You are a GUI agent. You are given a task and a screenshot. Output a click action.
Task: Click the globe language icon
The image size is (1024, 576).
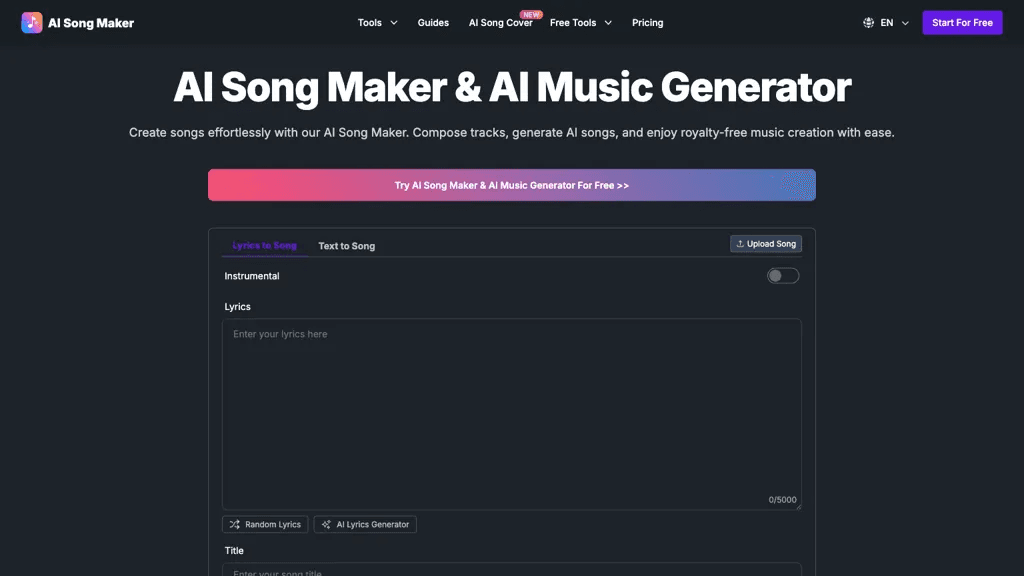[x=868, y=23]
